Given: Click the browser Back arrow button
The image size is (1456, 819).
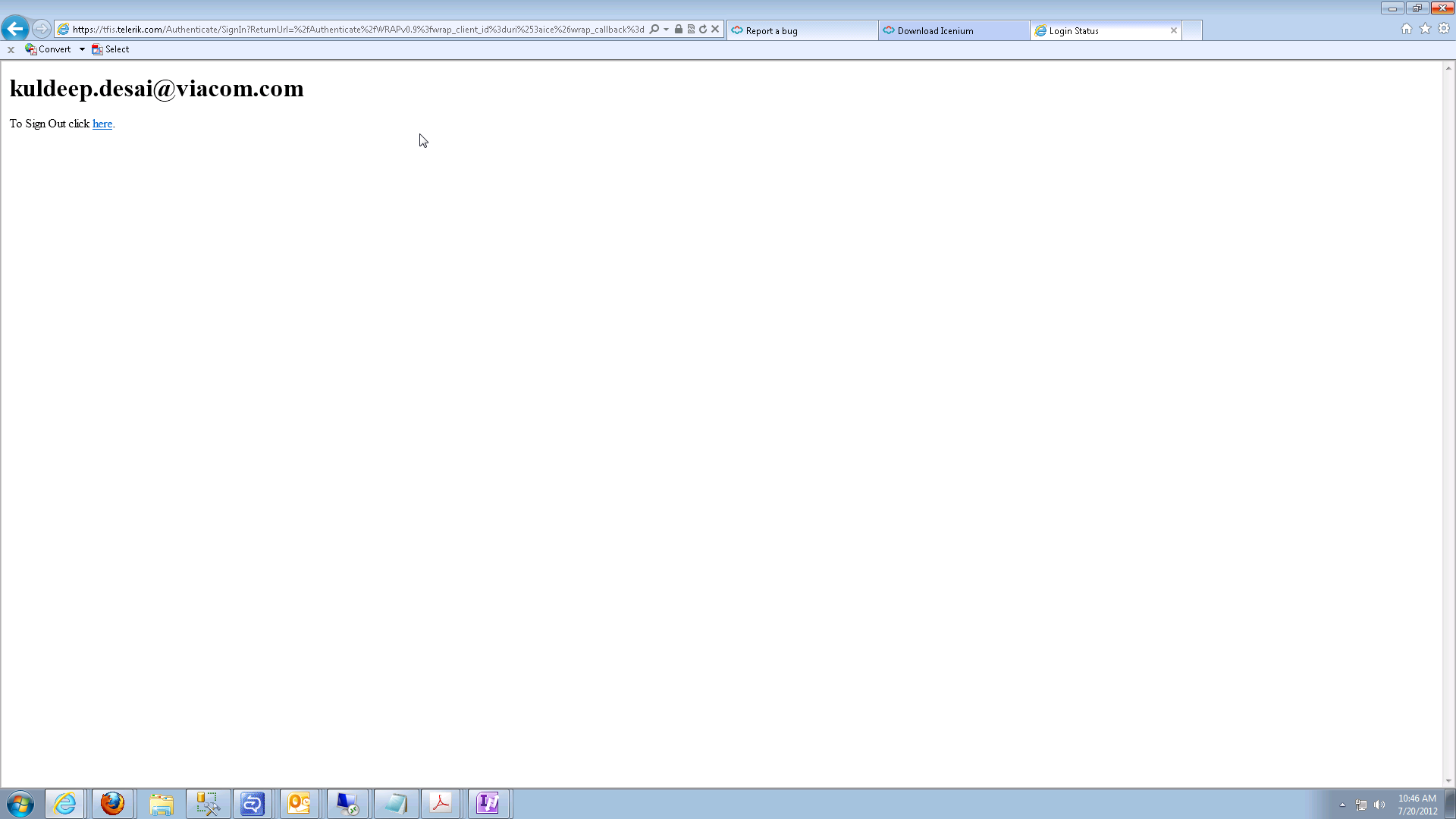Looking at the screenshot, I should pos(15,29).
